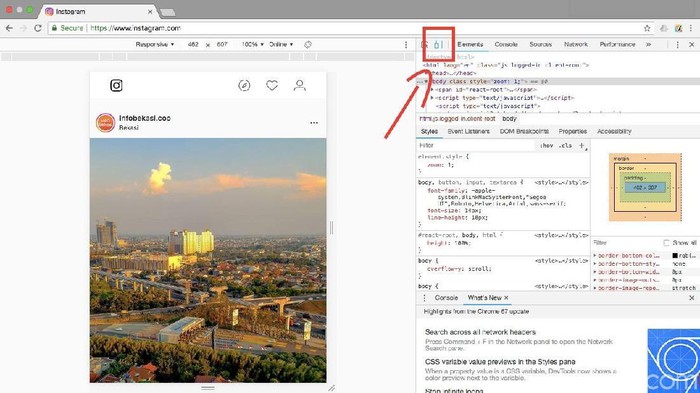Expand the react-root span node

pos(432,90)
